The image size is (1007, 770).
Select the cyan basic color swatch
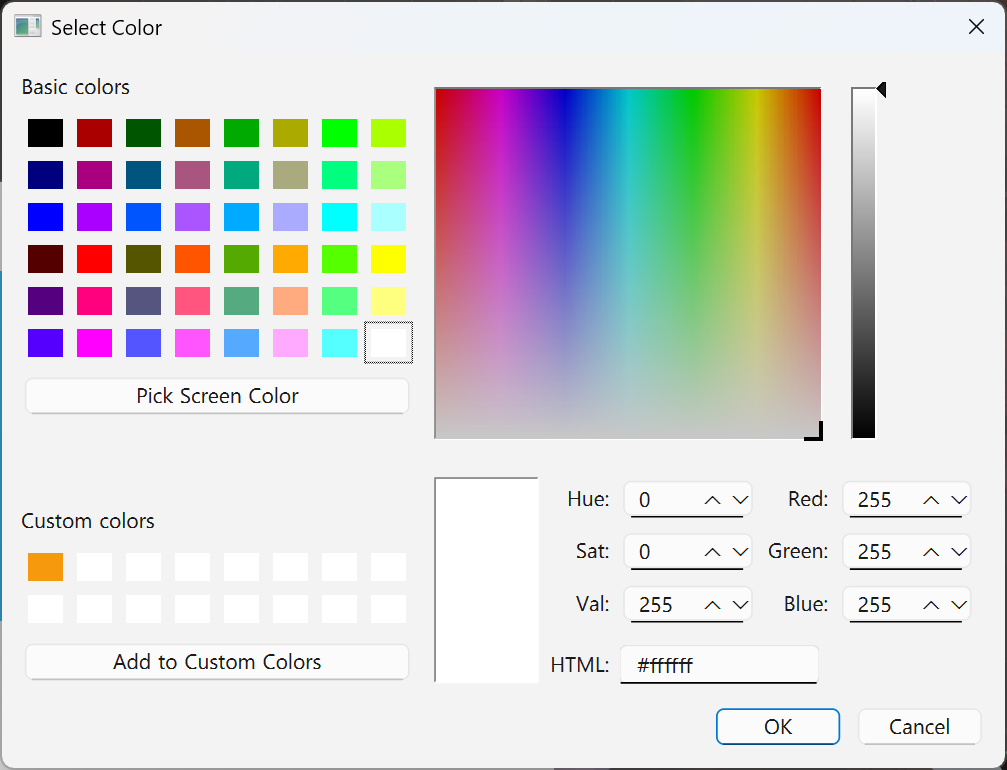[339, 217]
